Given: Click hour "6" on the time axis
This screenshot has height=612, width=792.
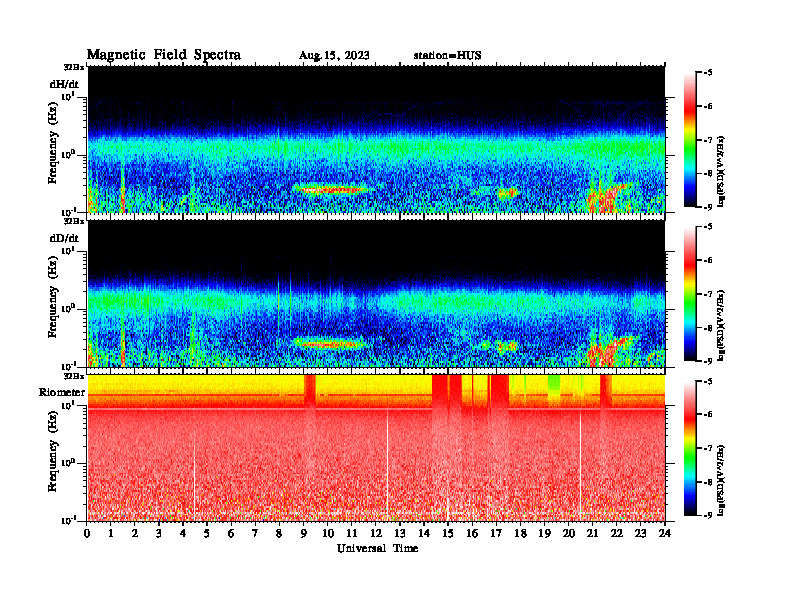Looking at the screenshot, I should [231, 533].
